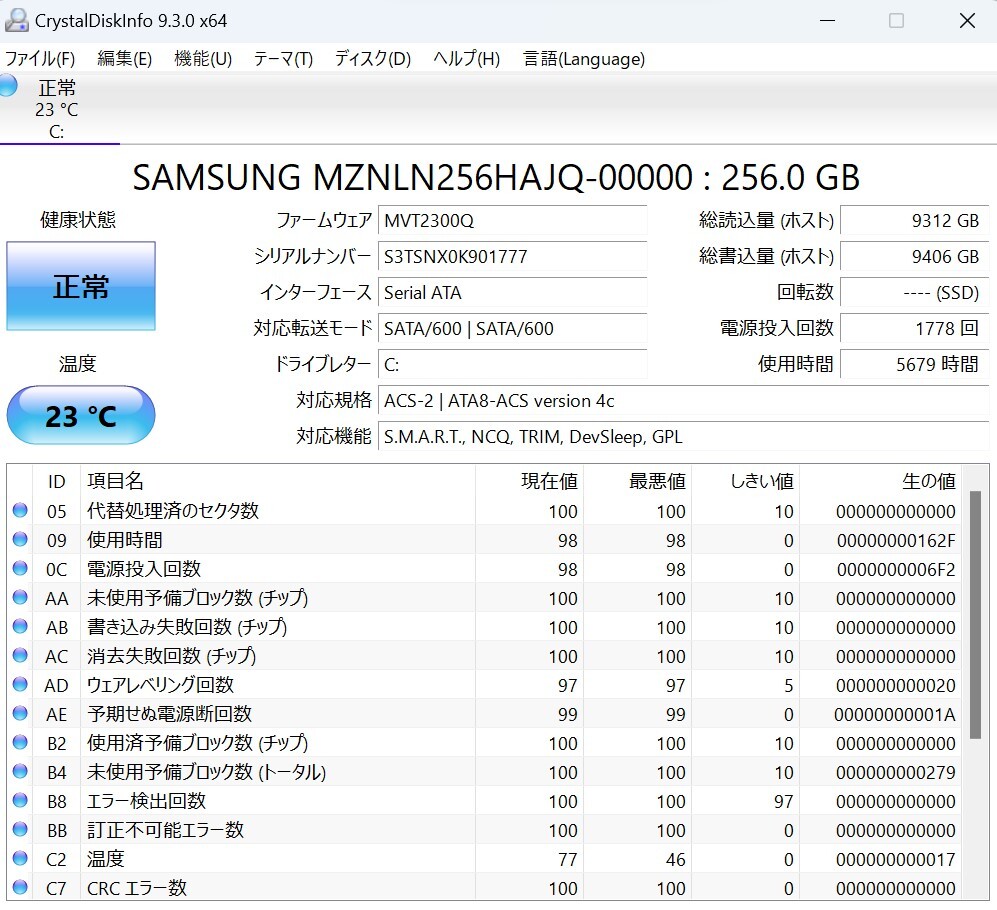Select the row 消去失敗回数 (チップ)
Screen dimensions: 997x910
click(486, 656)
